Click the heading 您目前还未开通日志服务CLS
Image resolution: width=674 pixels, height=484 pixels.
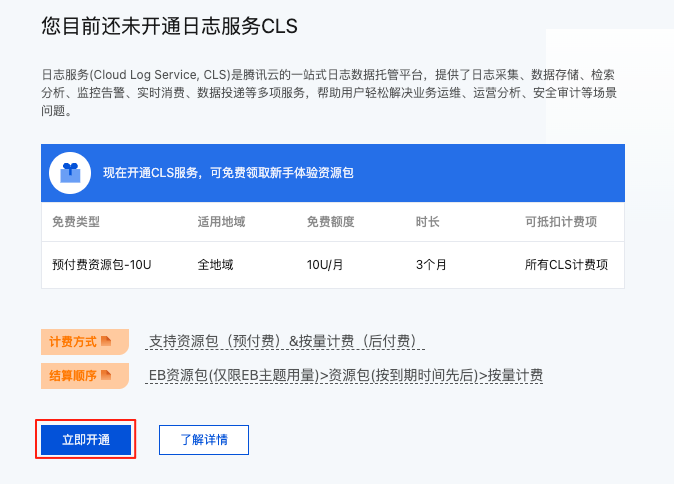click(170, 27)
